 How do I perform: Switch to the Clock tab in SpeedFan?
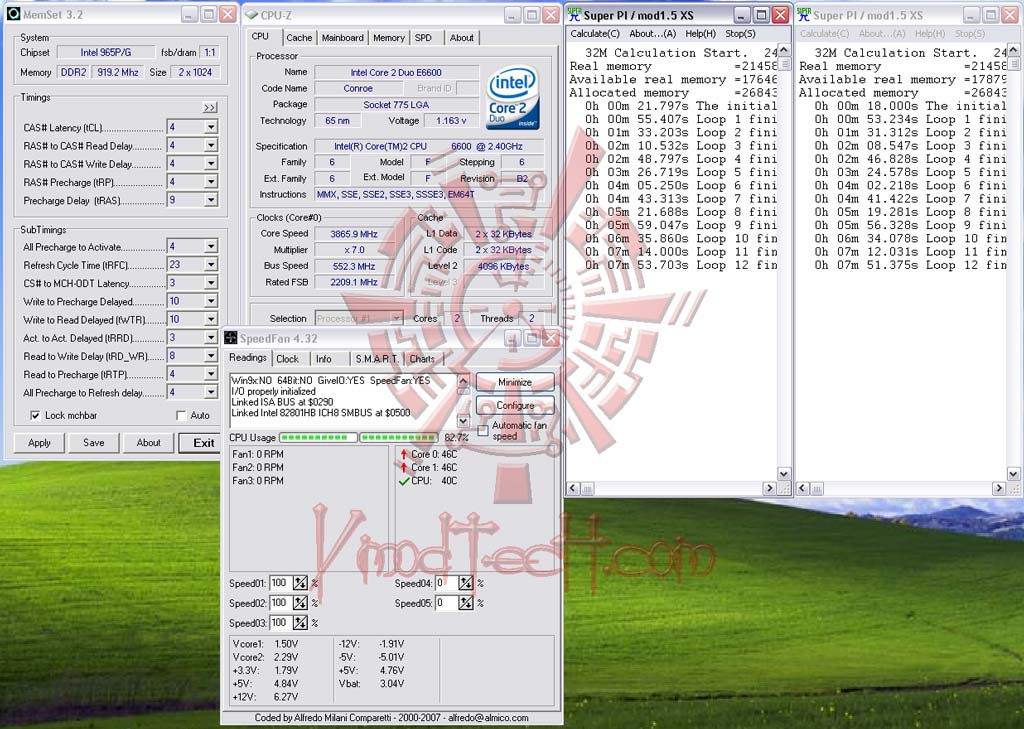coord(287,359)
